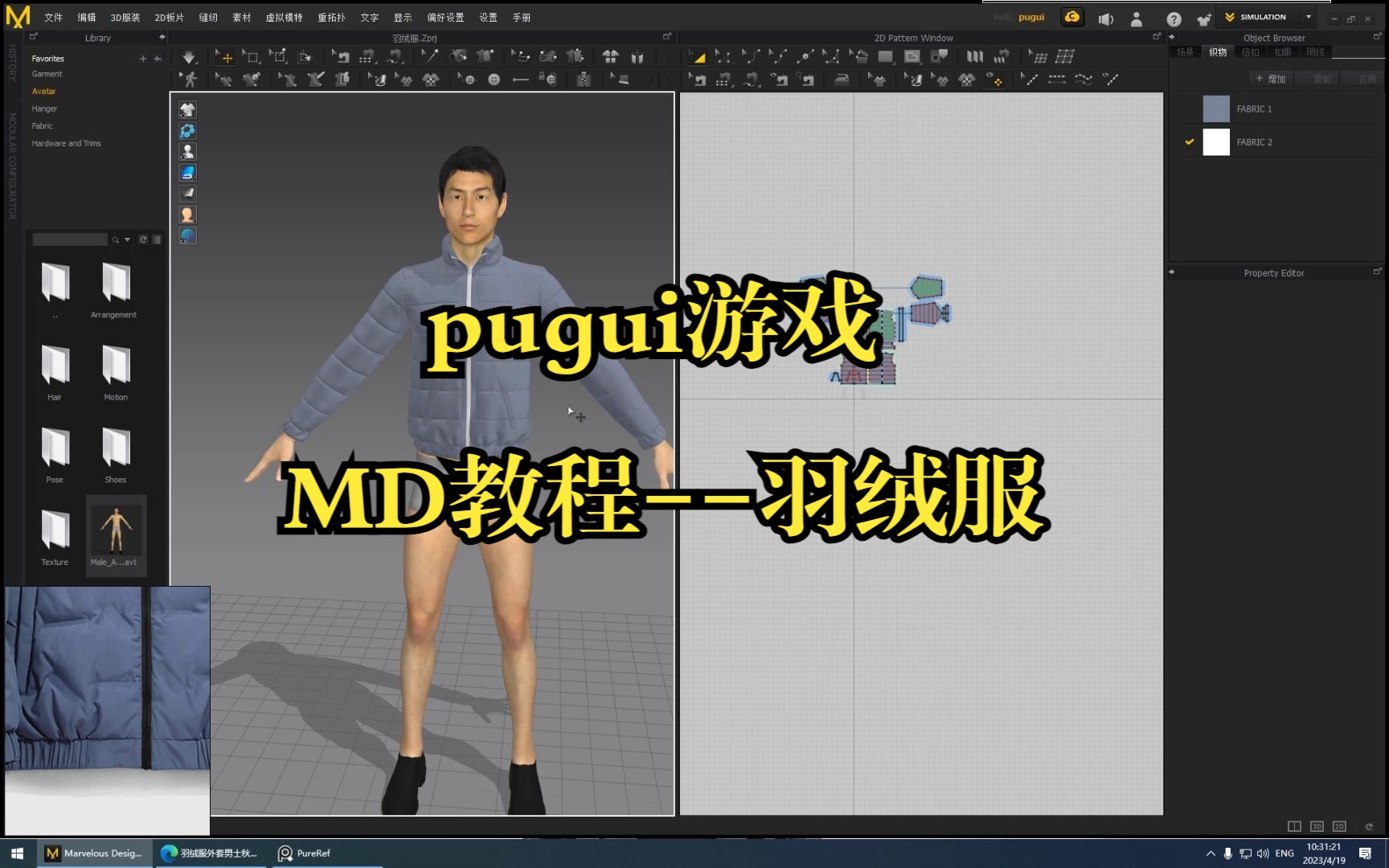
Task: Select the Select/Move tool with yellow cross
Action: [x=224, y=57]
